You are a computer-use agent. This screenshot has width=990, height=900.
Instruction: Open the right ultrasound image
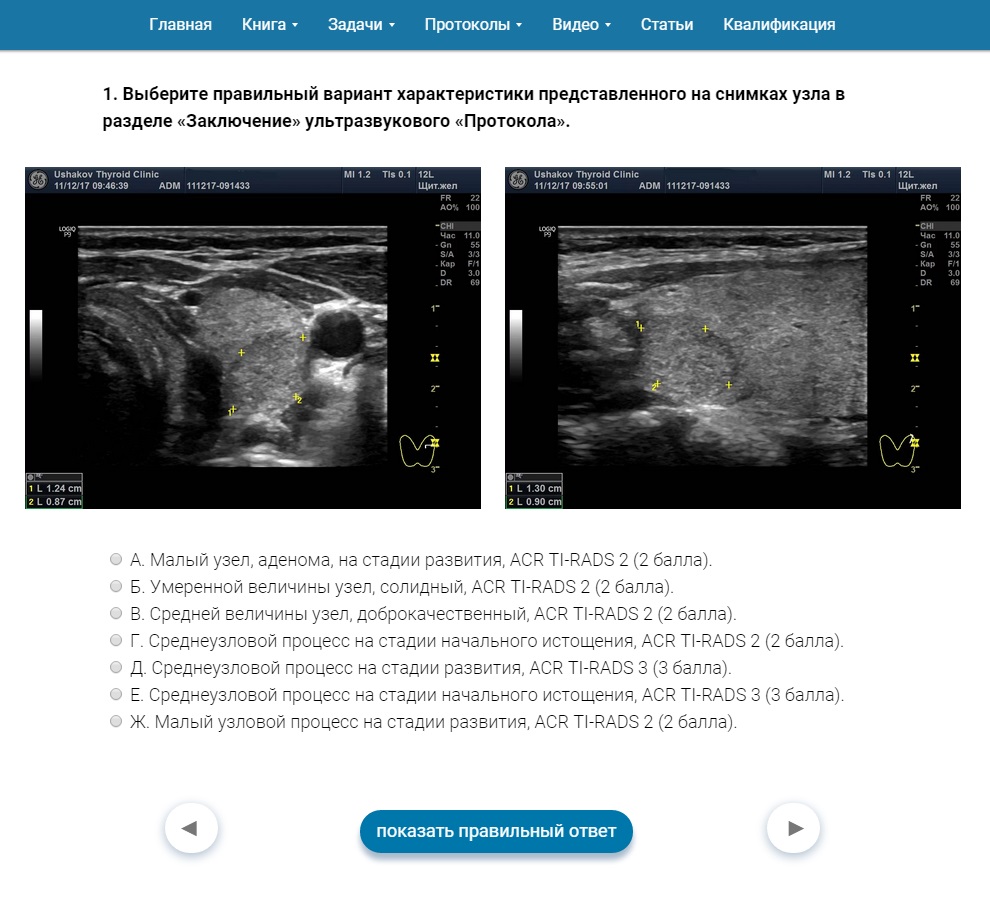[732, 338]
